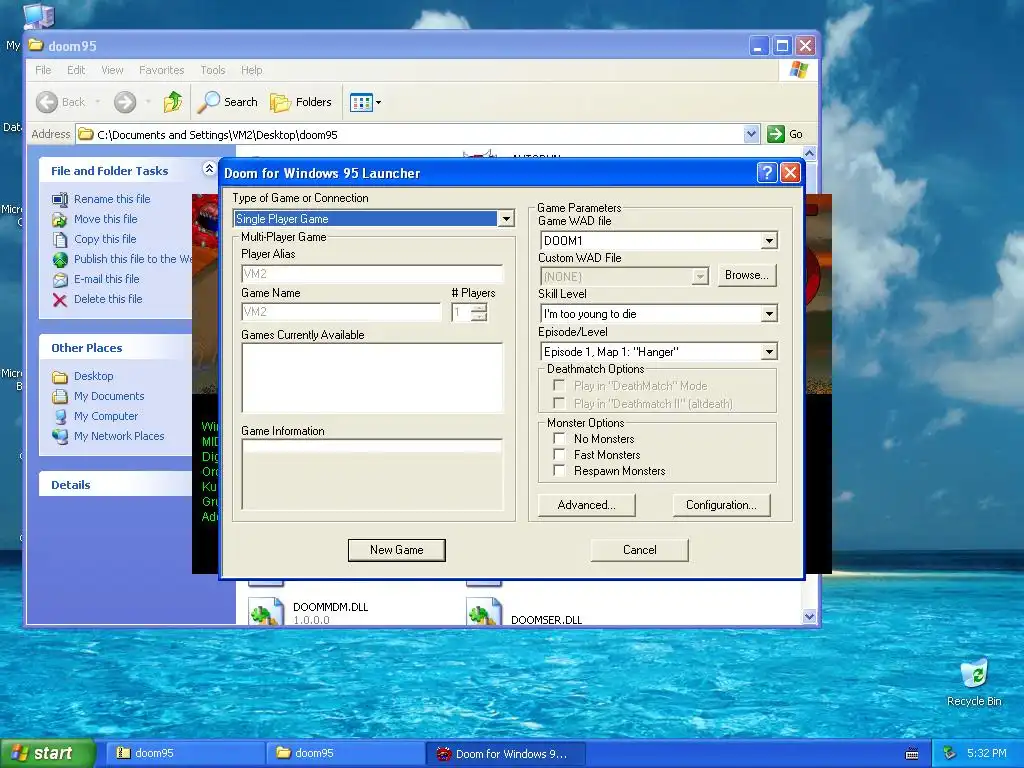Click the Forward arrow toolbar icon
This screenshot has width=1024, height=768.
point(125,102)
